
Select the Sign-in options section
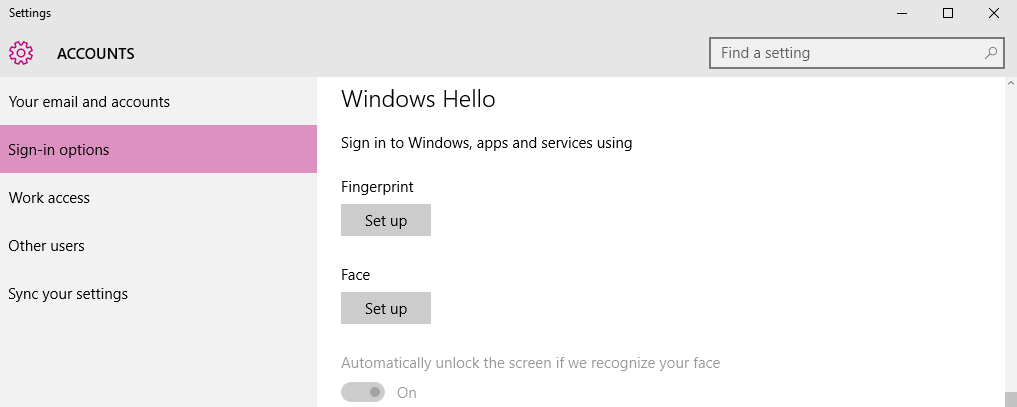click(x=158, y=150)
